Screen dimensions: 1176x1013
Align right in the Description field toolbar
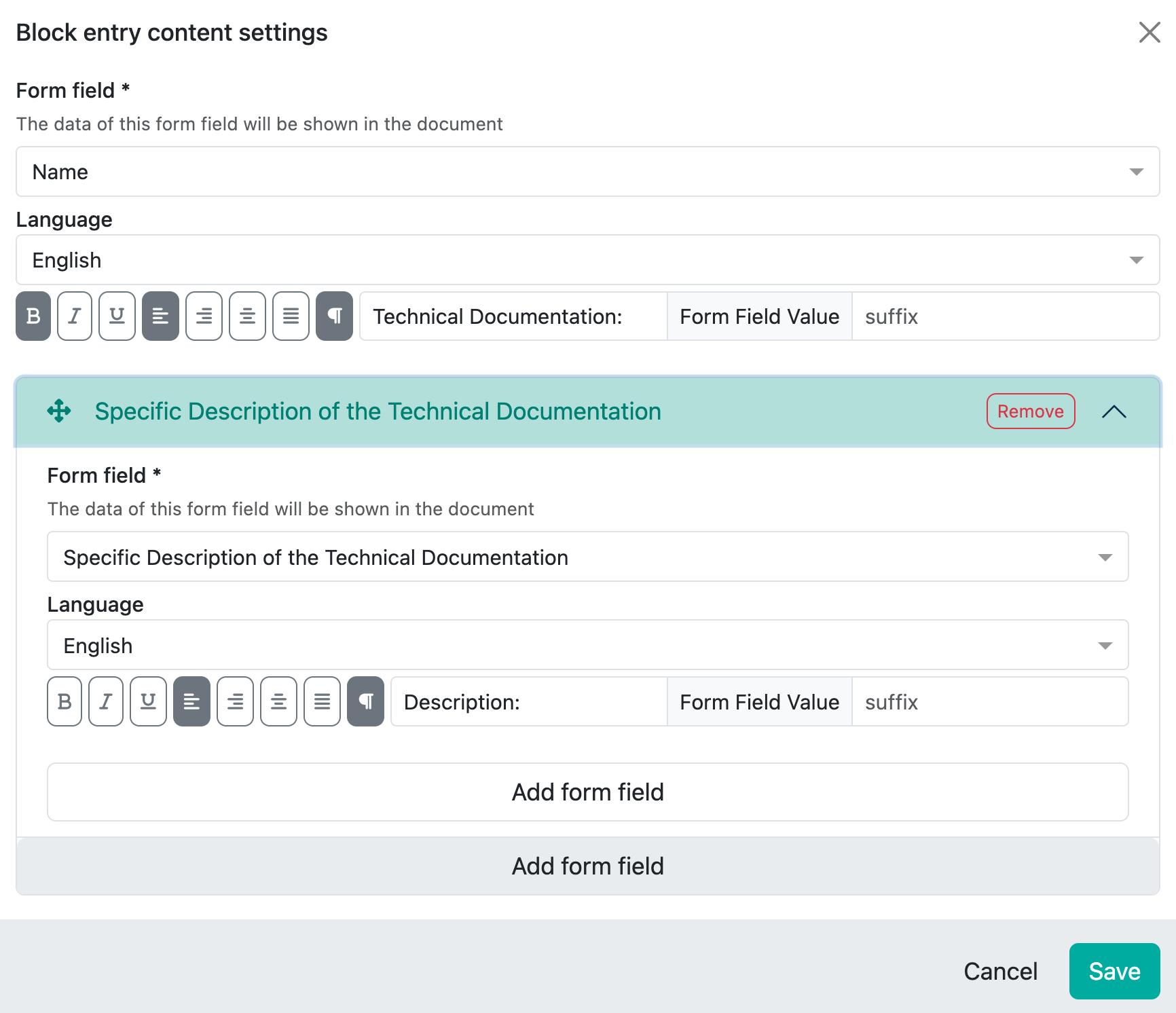235,701
